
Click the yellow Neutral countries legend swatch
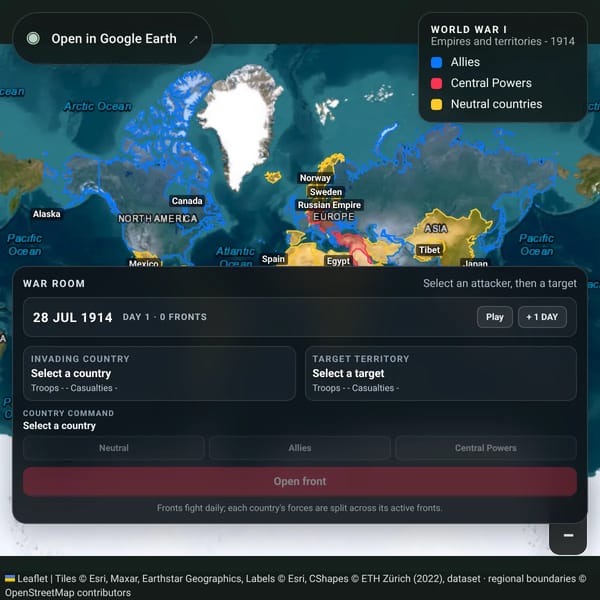click(437, 104)
